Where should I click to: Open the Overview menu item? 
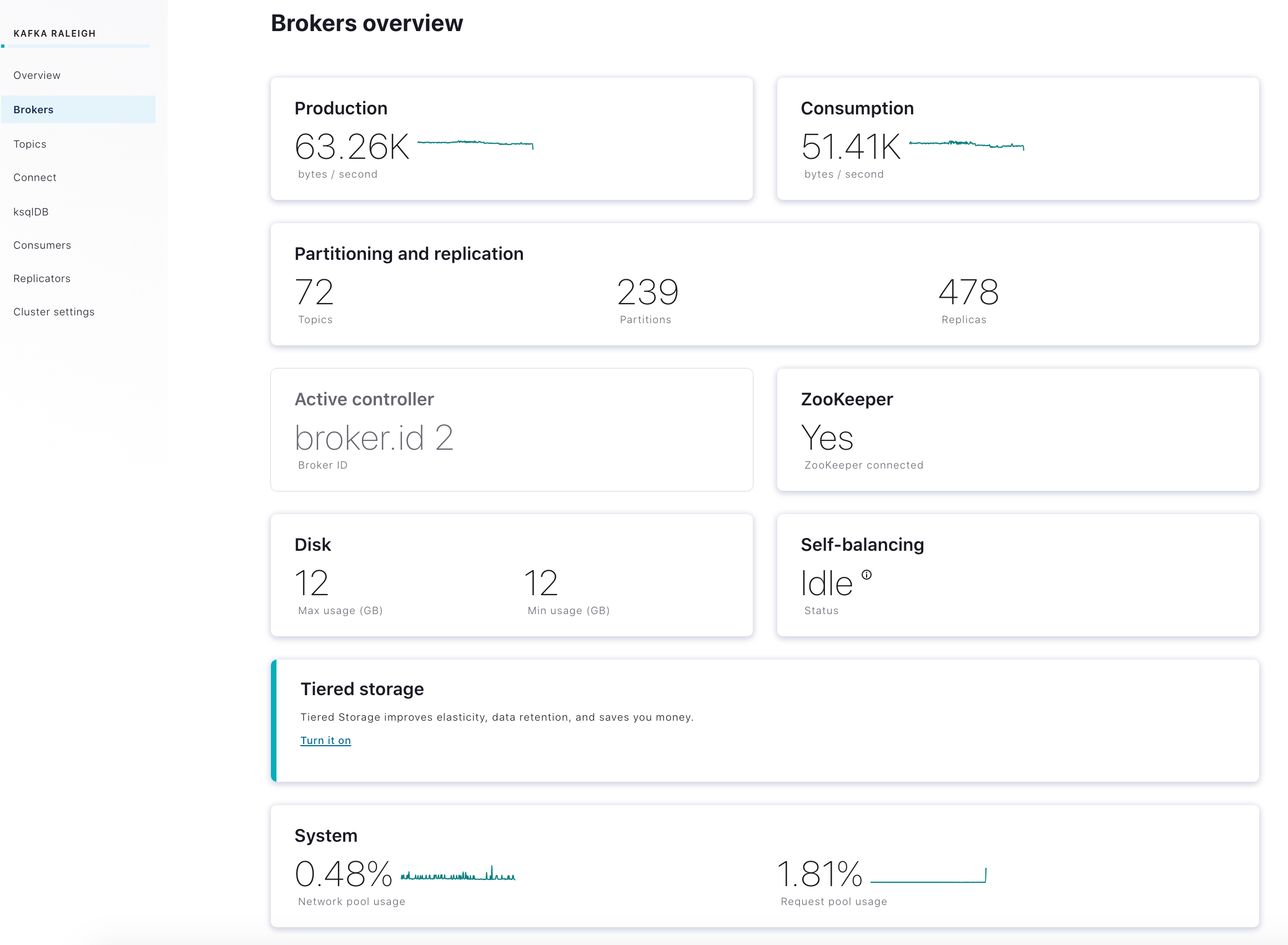[x=37, y=76]
